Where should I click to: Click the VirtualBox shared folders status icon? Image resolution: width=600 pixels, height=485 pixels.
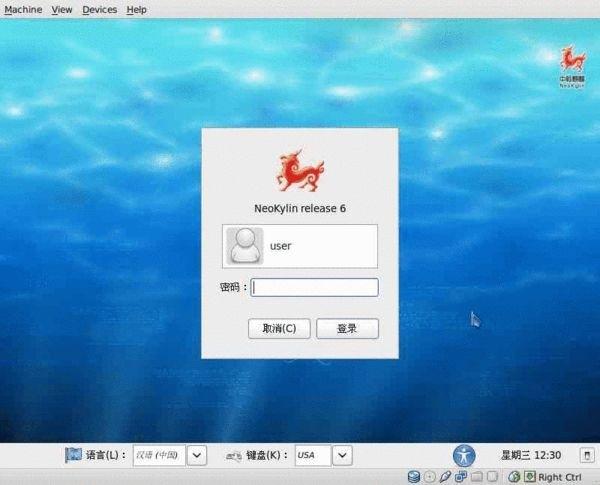478,477
